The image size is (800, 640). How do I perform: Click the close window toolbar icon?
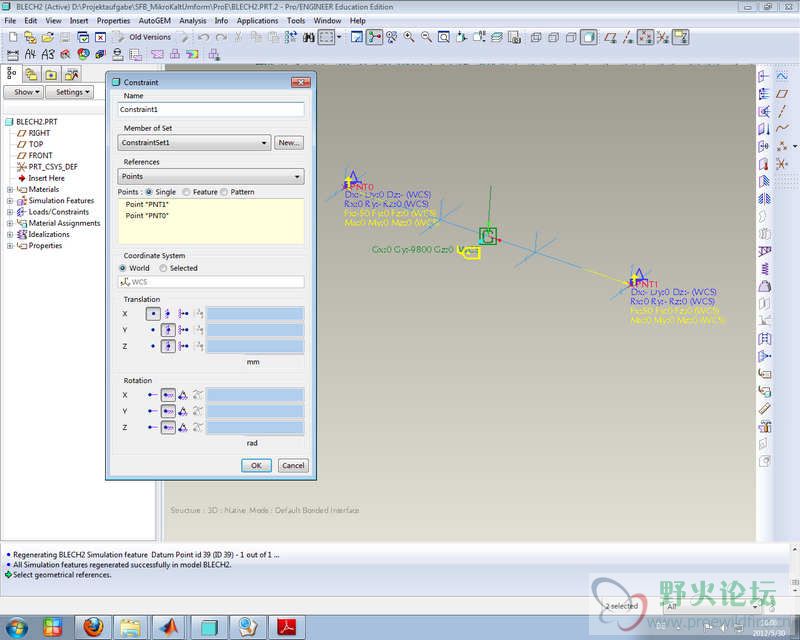[x=101, y=37]
